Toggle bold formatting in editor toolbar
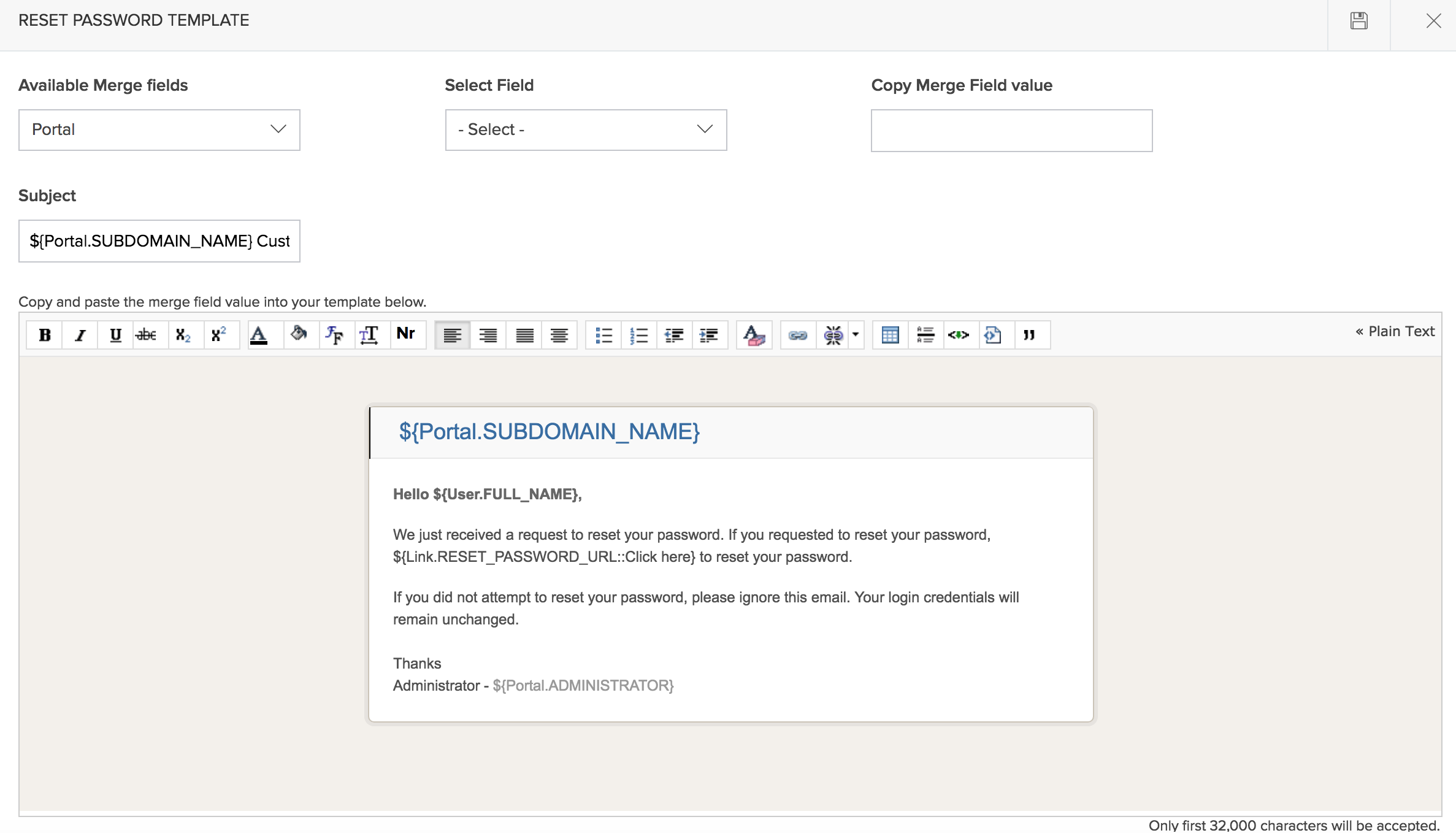This screenshot has width=1456, height=833. 45,335
